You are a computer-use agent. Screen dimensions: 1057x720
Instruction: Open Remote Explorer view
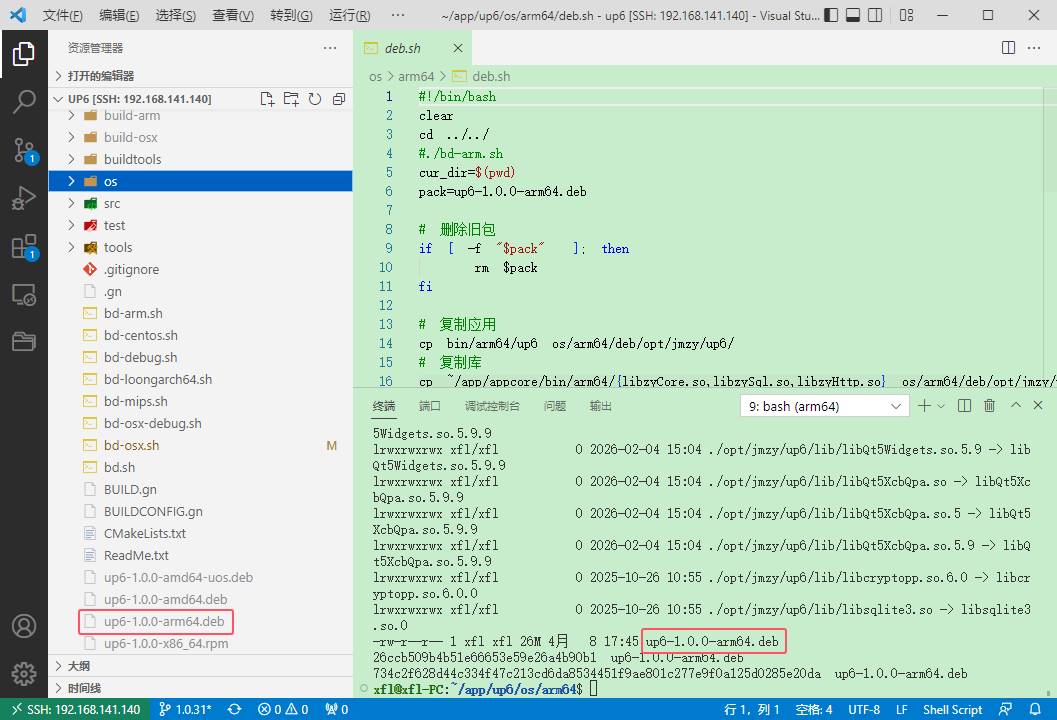(24, 295)
